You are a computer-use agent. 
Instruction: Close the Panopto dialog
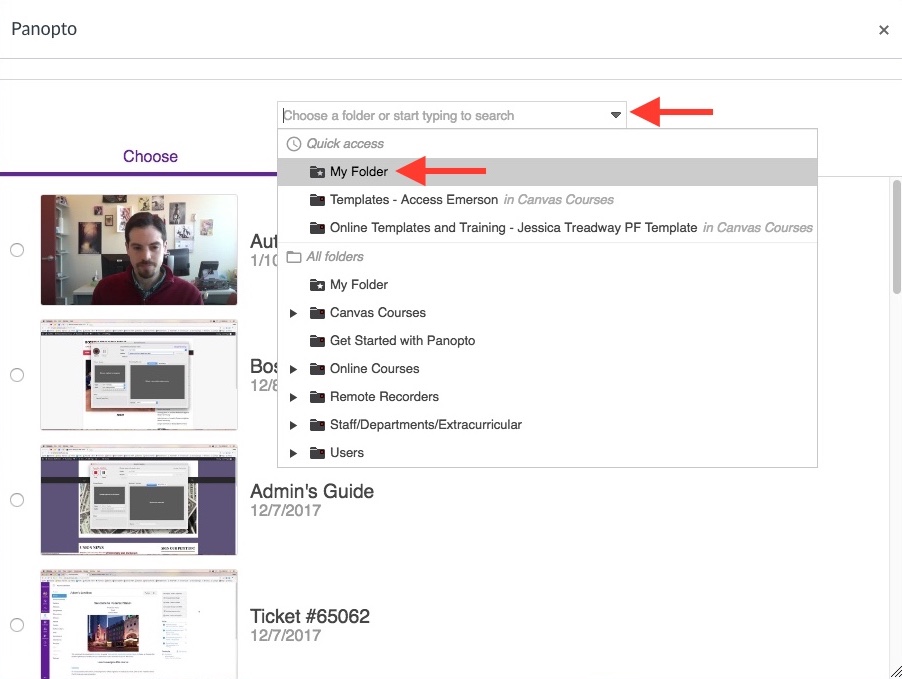point(884,30)
